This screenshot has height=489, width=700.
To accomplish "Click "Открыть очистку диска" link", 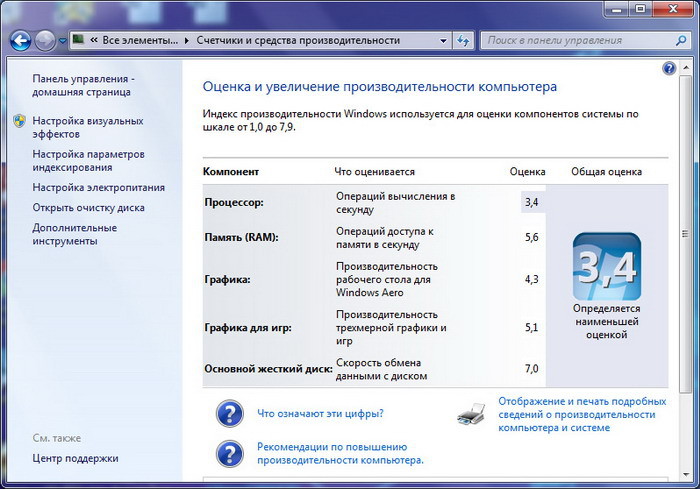I will [88, 208].
